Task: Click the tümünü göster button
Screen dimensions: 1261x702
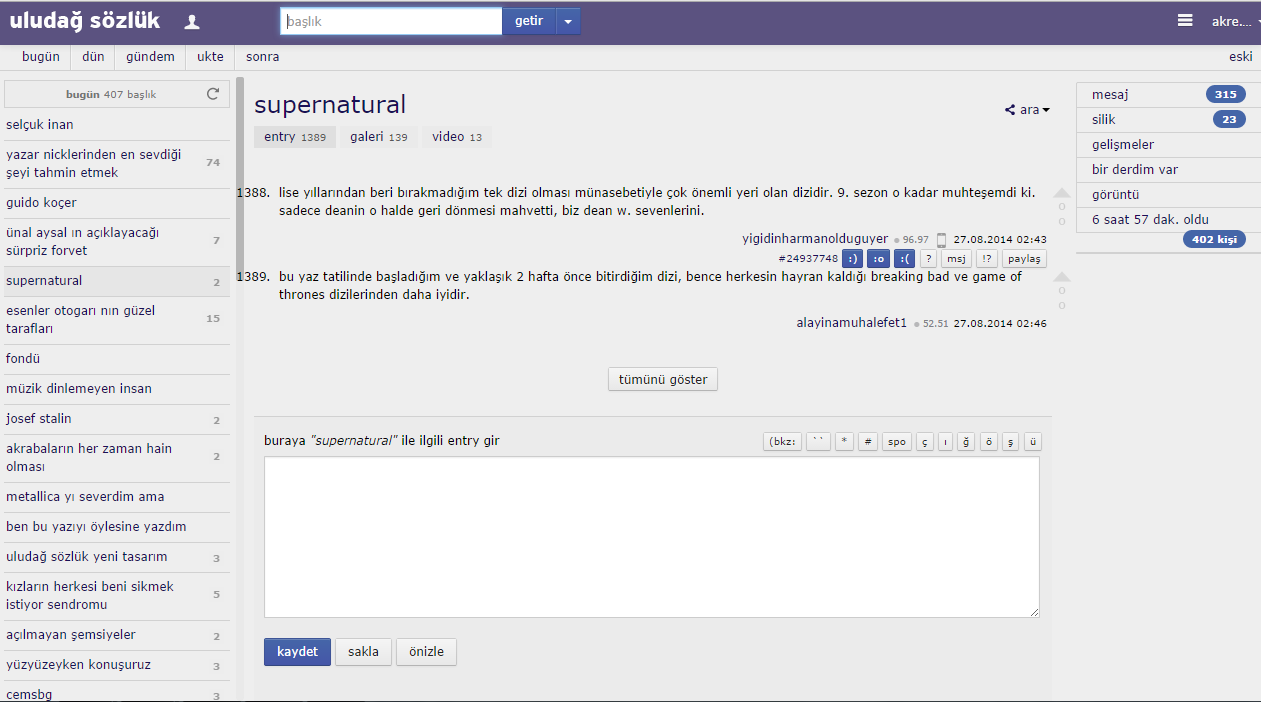Action: click(x=663, y=379)
